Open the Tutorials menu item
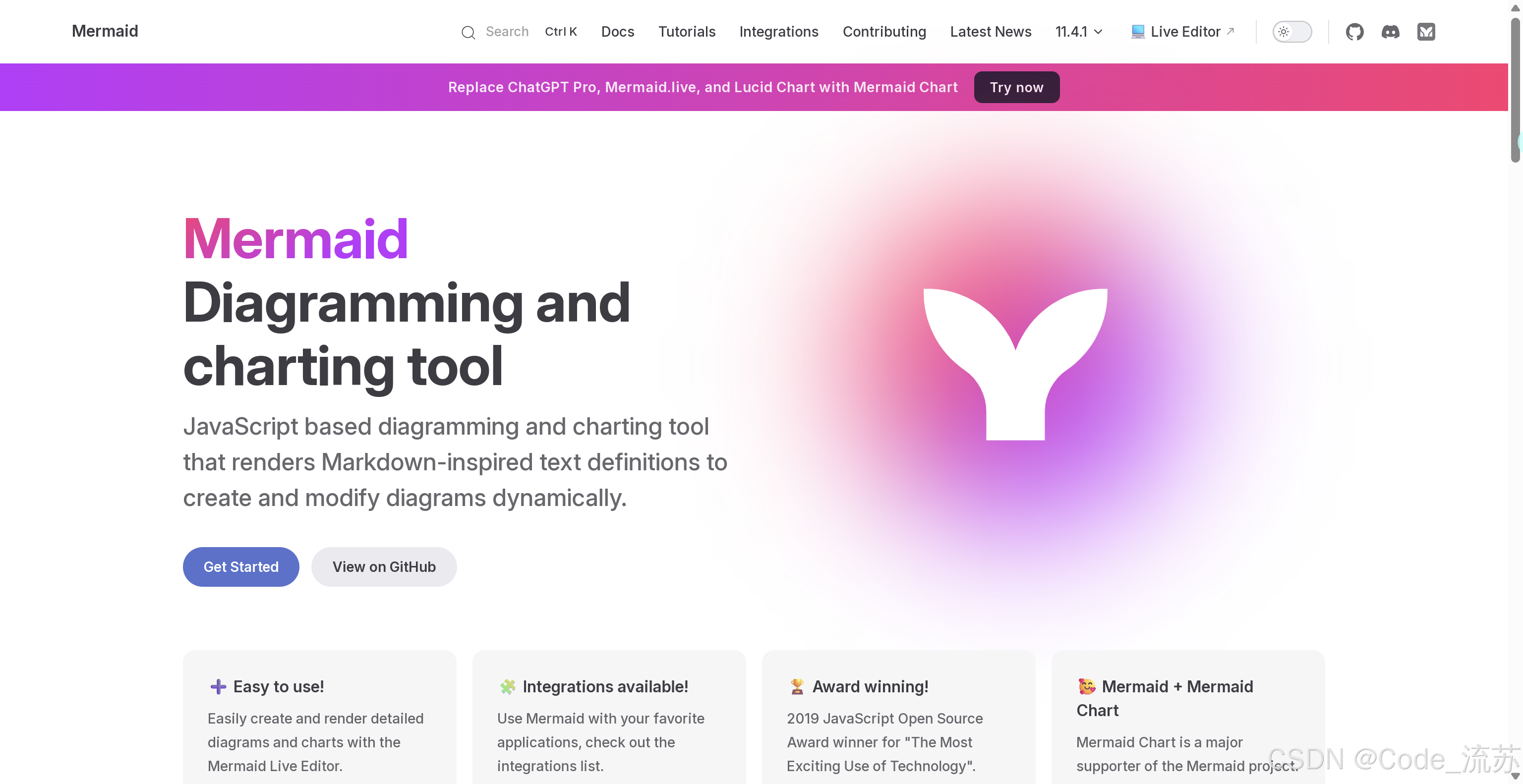Image resolution: width=1523 pixels, height=784 pixels. (687, 31)
